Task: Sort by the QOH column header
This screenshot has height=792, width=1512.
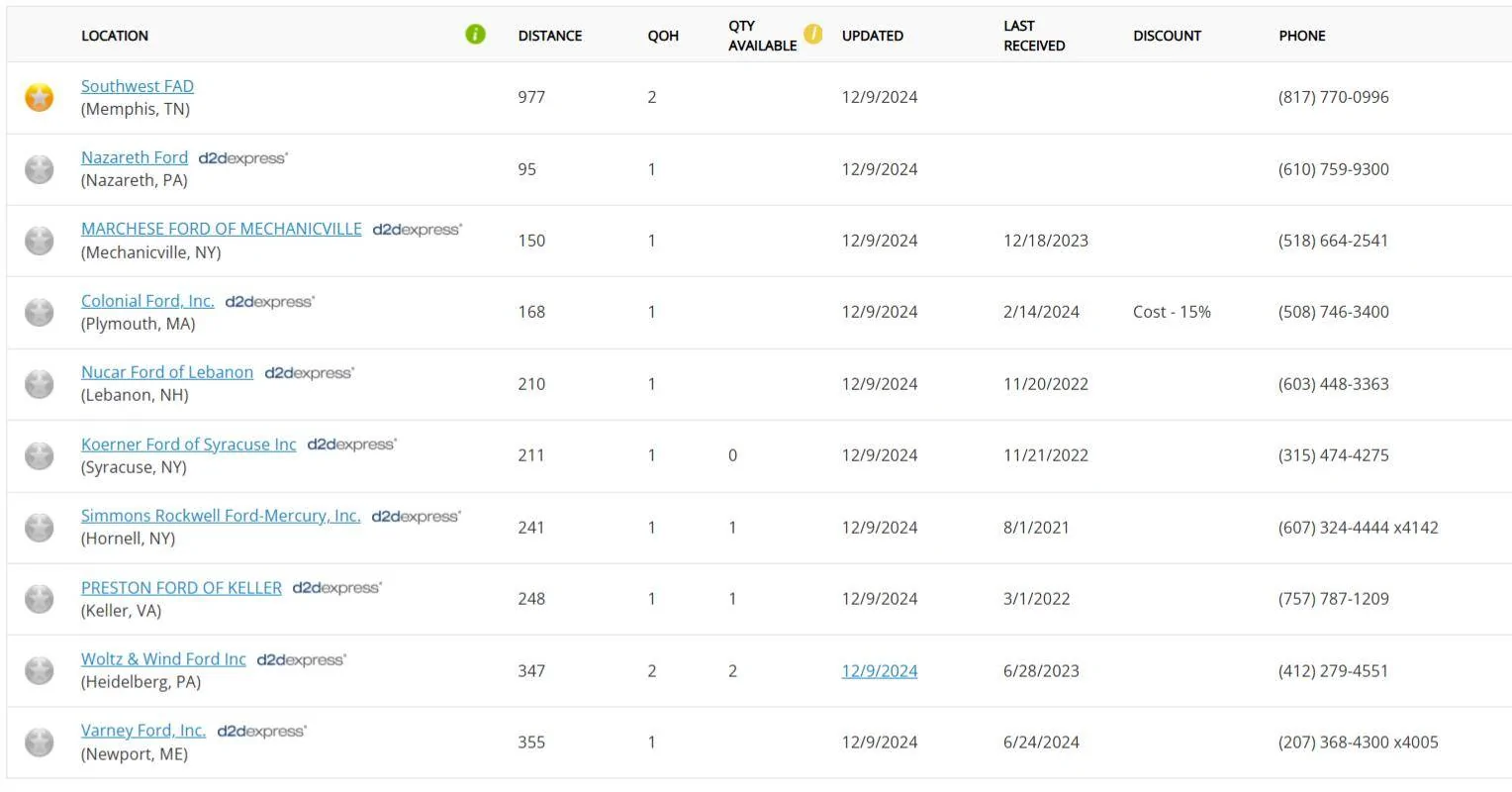Action: click(663, 36)
